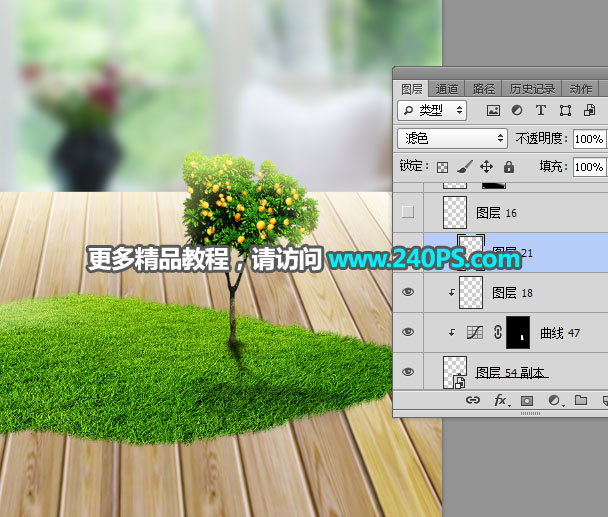Image resolution: width=608 pixels, height=517 pixels.
Task: Click the 不透明度 opacity value field
Action: (x=588, y=138)
